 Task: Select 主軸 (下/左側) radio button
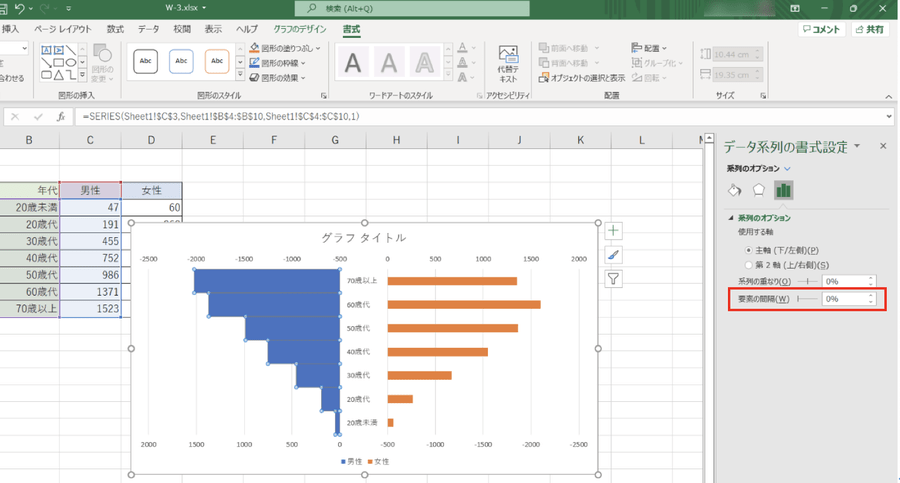coord(749,249)
